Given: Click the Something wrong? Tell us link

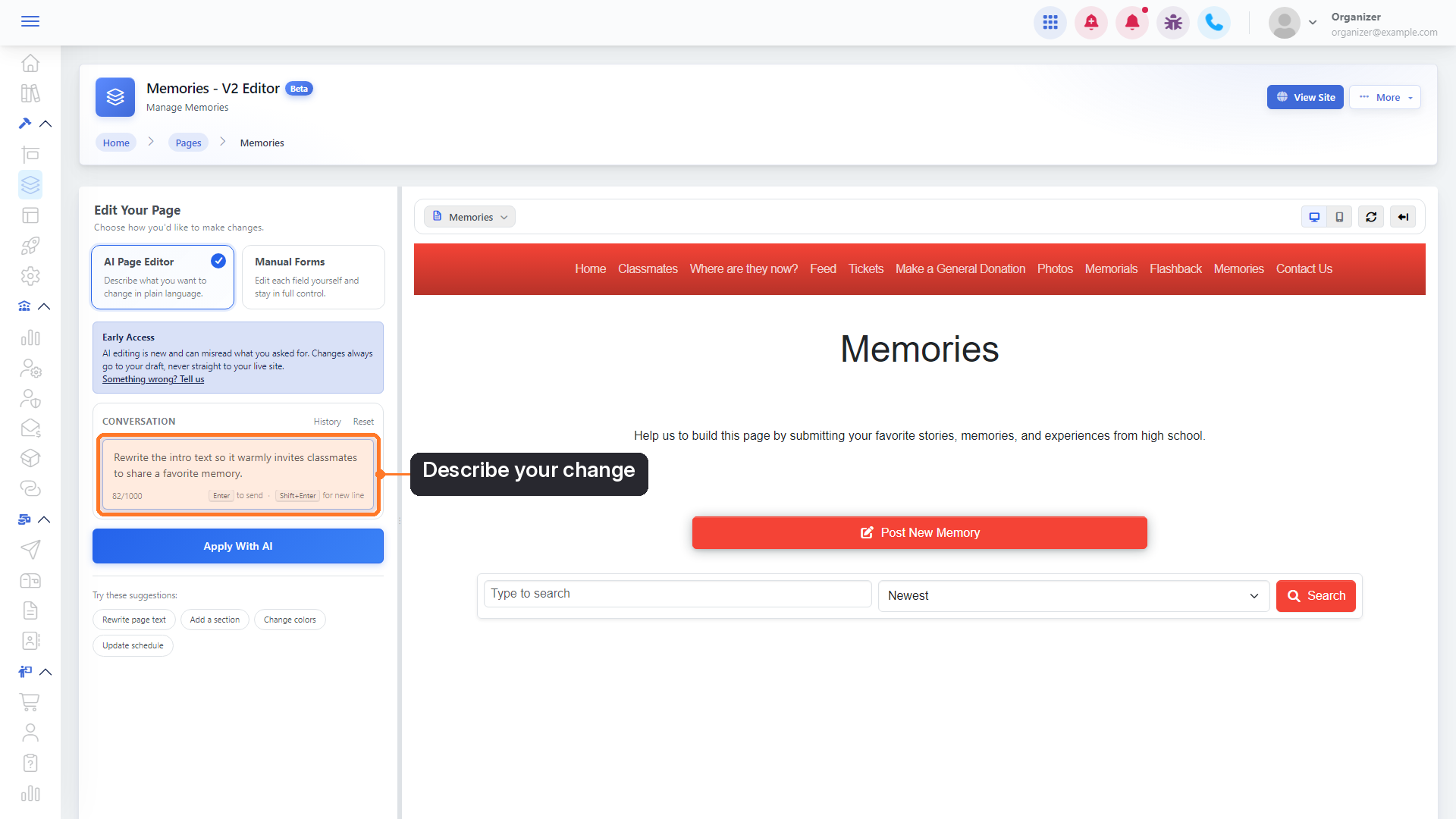Looking at the screenshot, I should pos(153,379).
